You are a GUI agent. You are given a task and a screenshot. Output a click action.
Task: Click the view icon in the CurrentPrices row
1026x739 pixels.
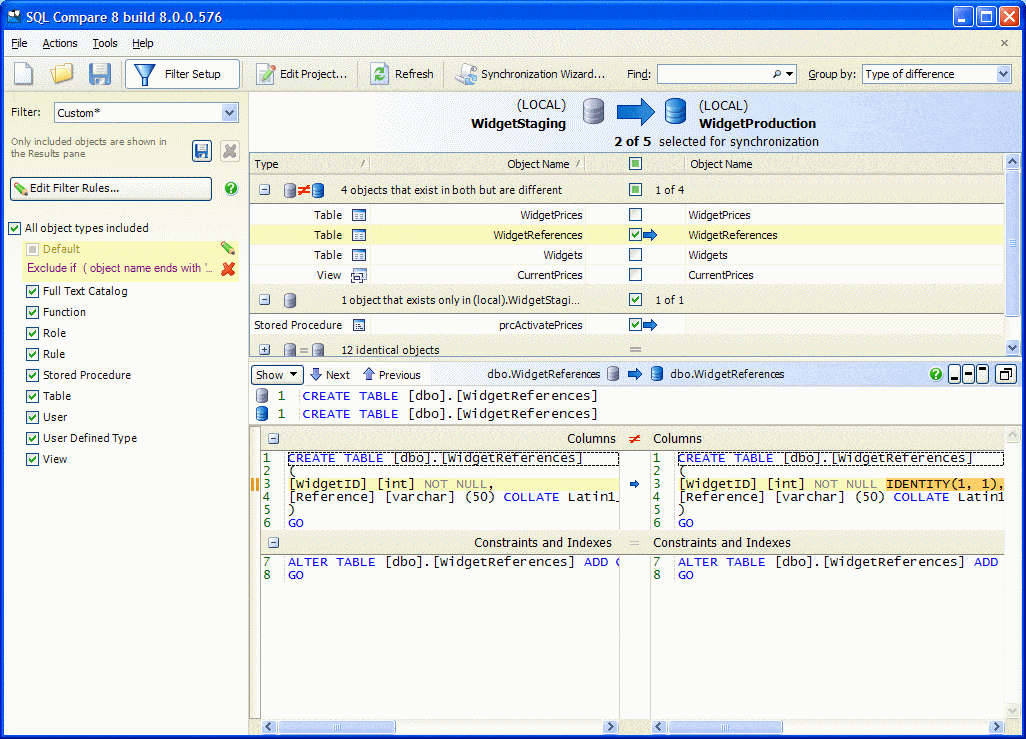359,276
